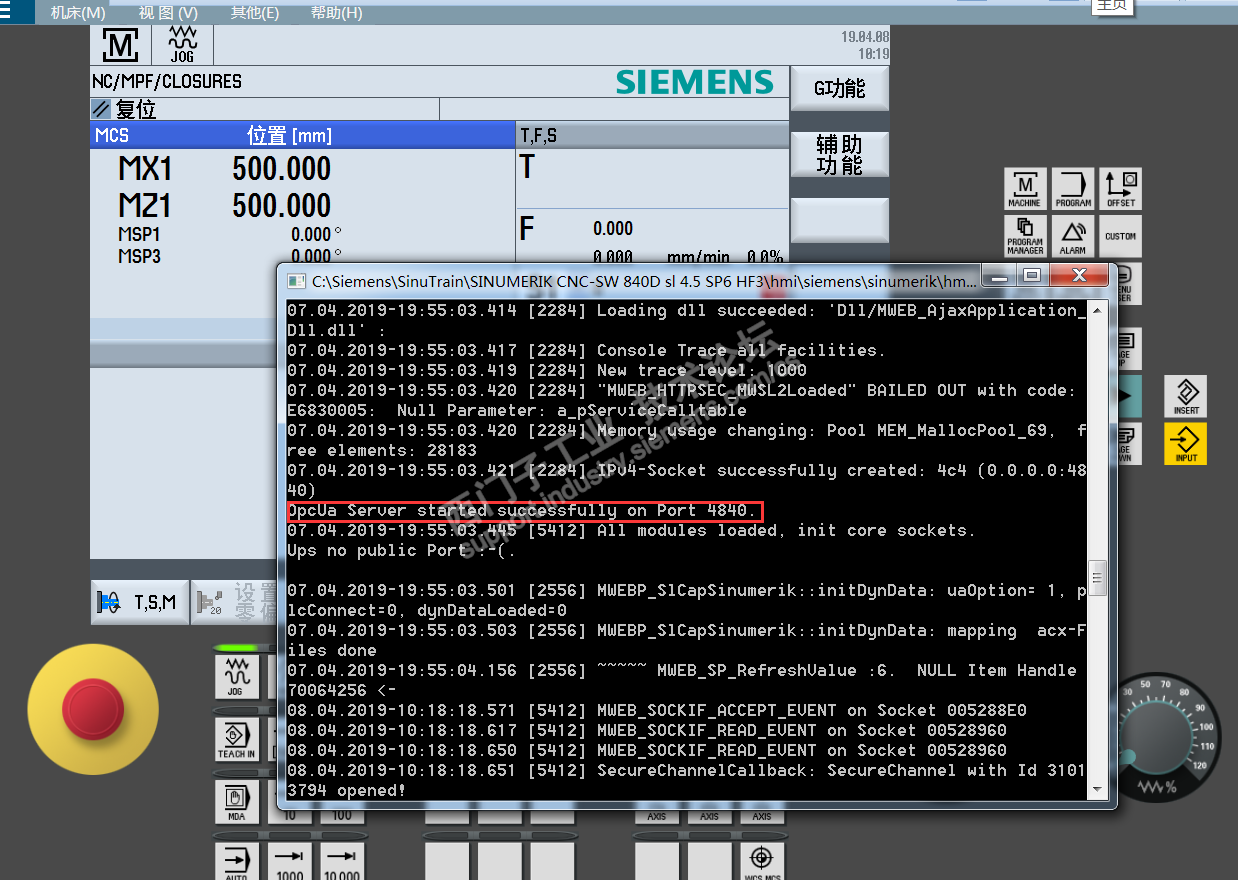Select JOG mode on machine control panel
1238x880 pixels.
[236, 677]
